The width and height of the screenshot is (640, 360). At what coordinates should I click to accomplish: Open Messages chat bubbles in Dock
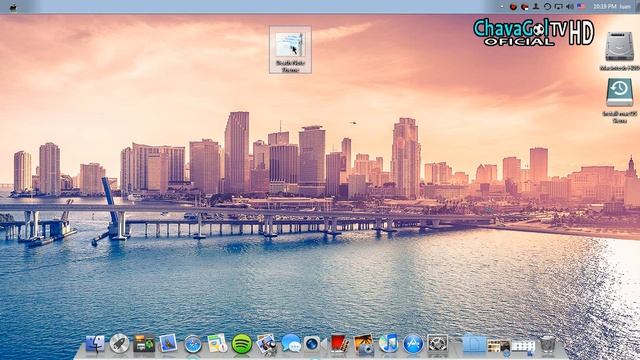(291, 344)
